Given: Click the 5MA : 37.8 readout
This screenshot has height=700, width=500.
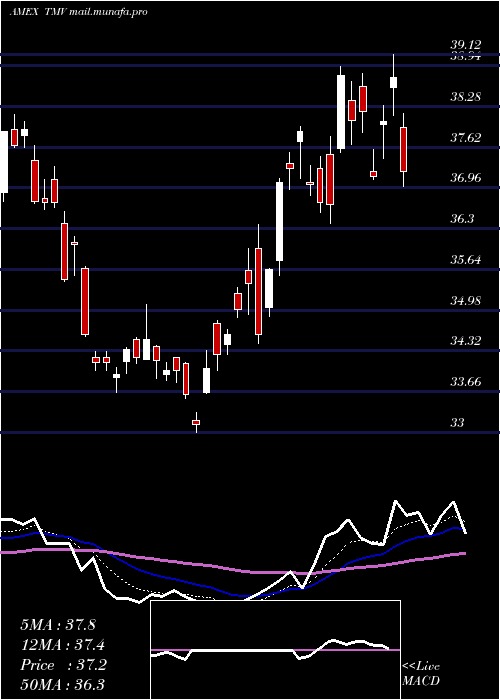Looking at the screenshot, I should [x=58, y=625].
